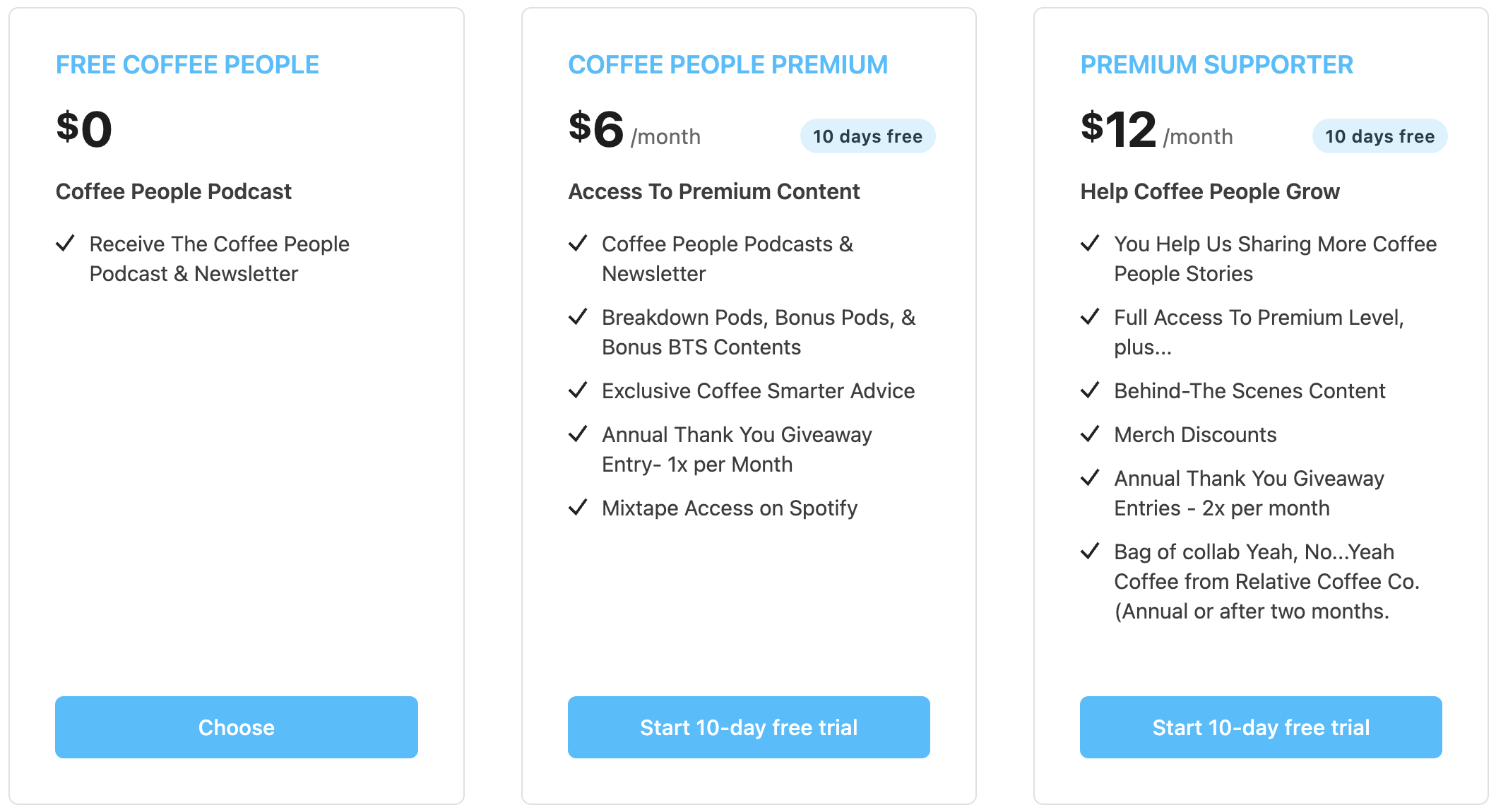
Task: Click checkmark beside Exclusive Coffee Smarter Advice
Action: pos(578,390)
